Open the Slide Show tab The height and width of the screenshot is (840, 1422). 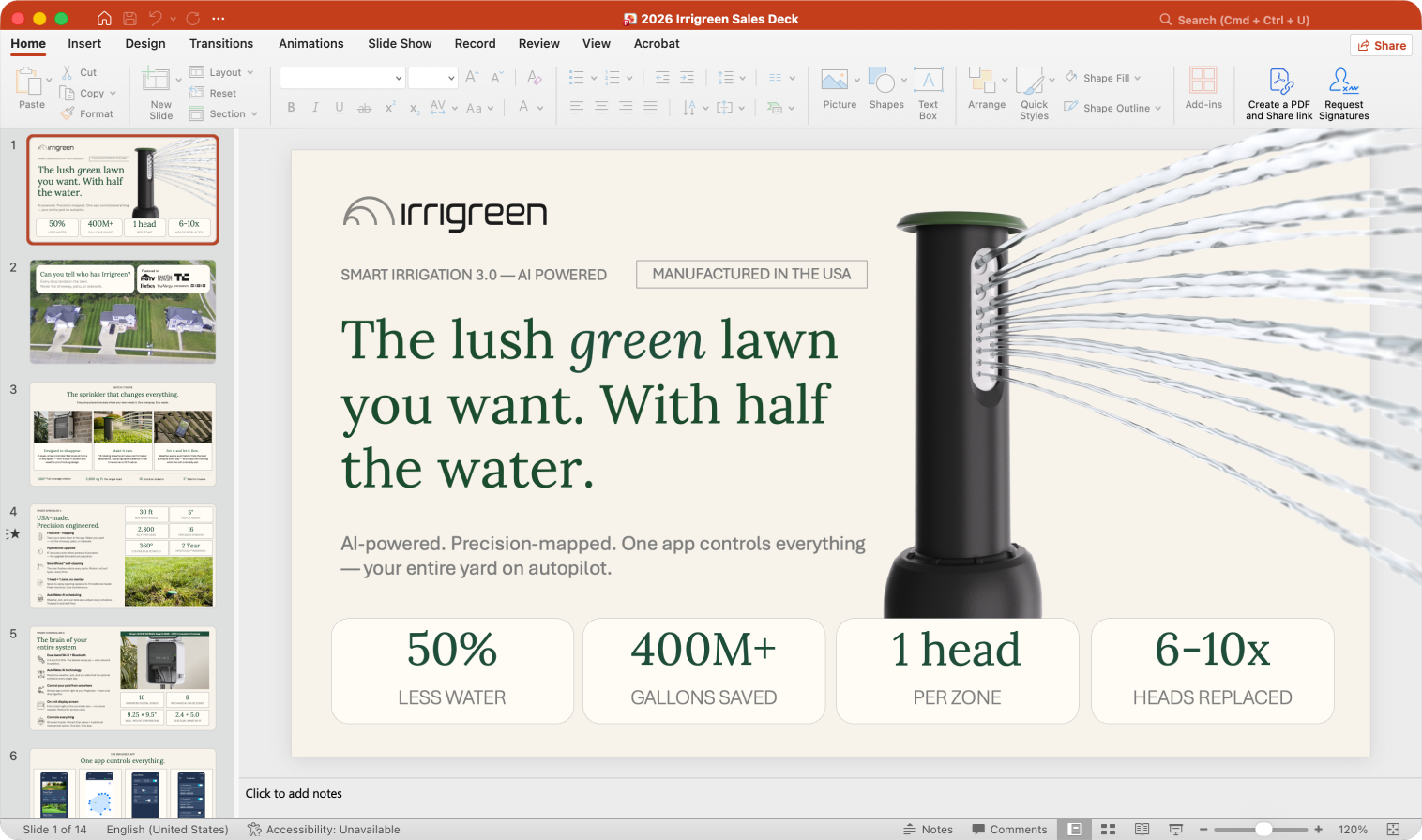click(x=400, y=43)
